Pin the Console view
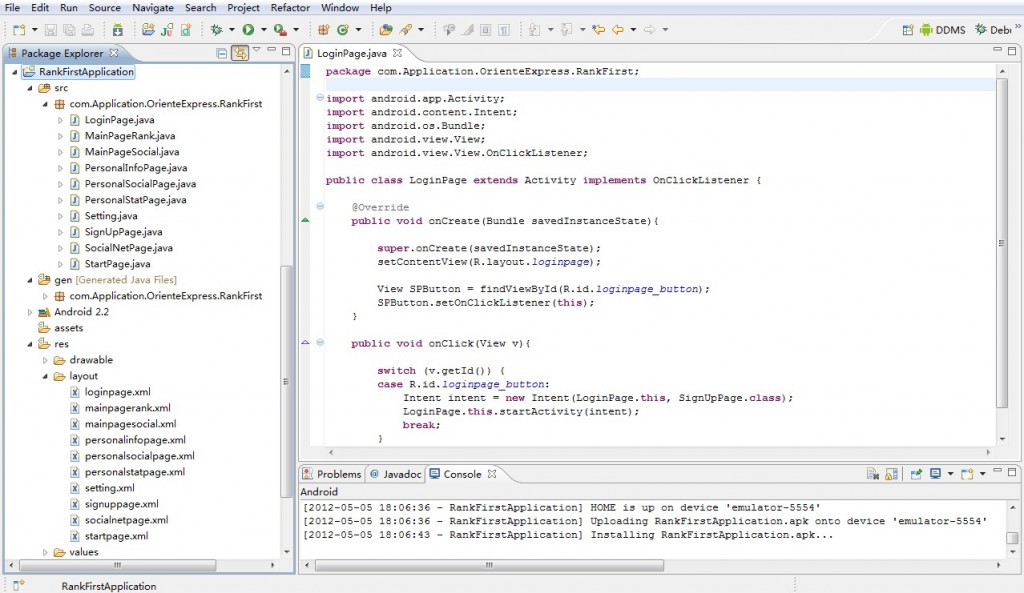This screenshot has width=1024, height=593. (916, 475)
